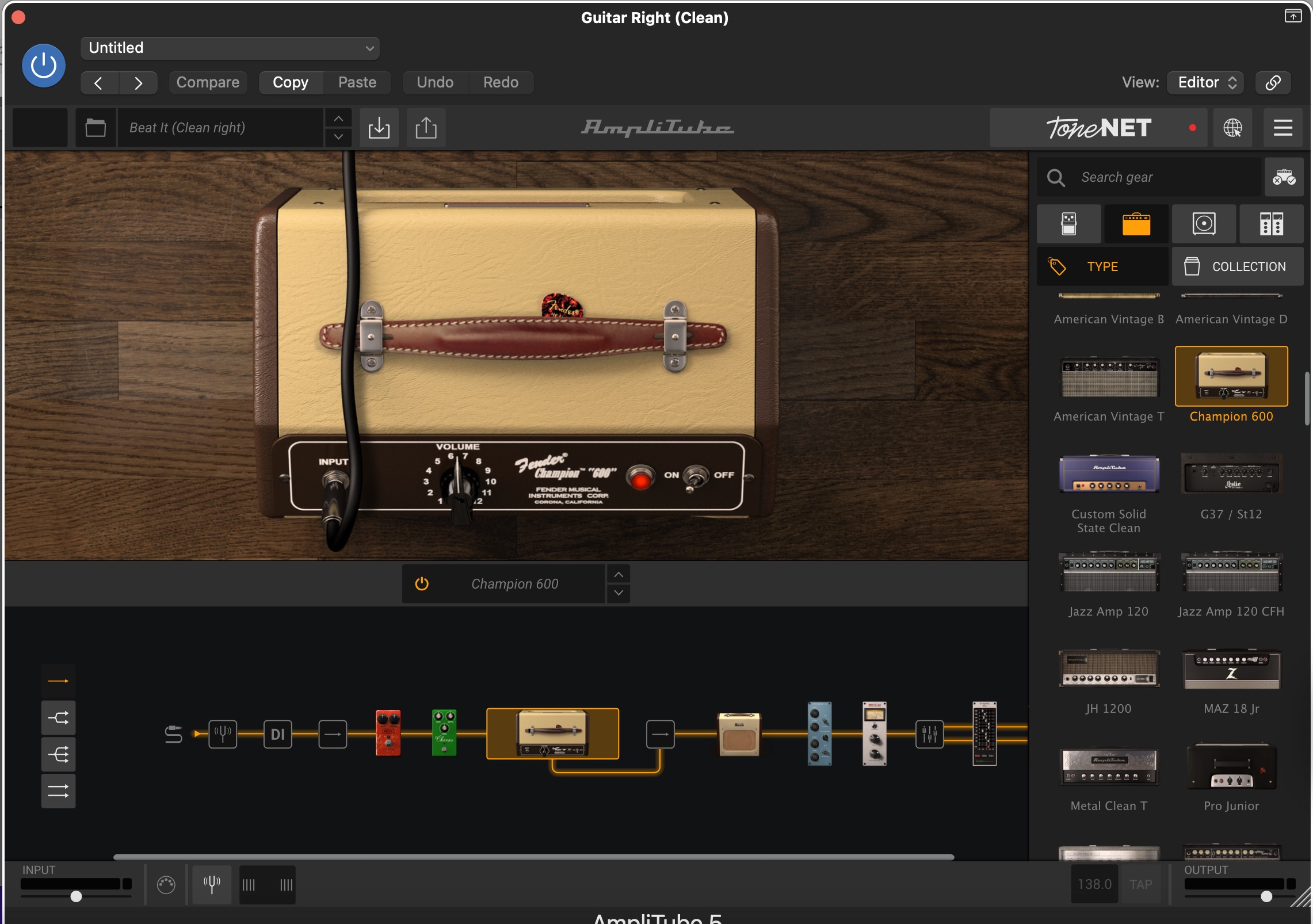Select next preset with down chevron
This screenshot has width=1313, height=924.
pyautogui.click(x=339, y=137)
